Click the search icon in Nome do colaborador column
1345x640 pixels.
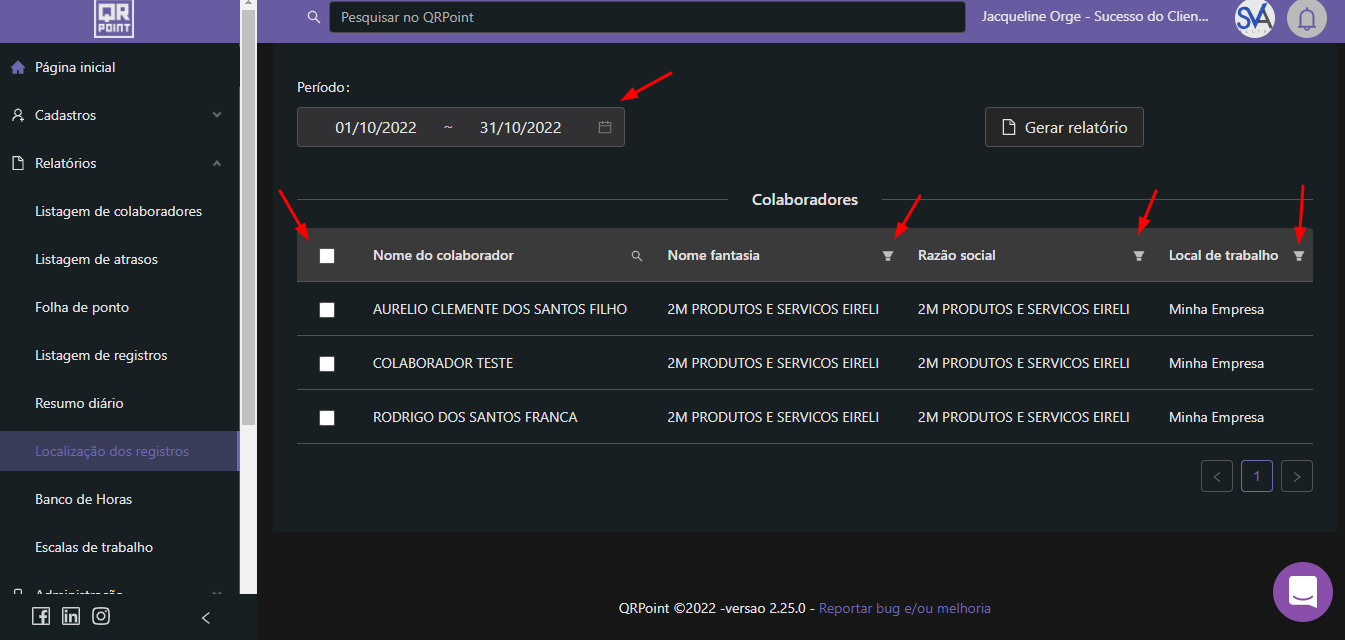click(x=637, y=256)
